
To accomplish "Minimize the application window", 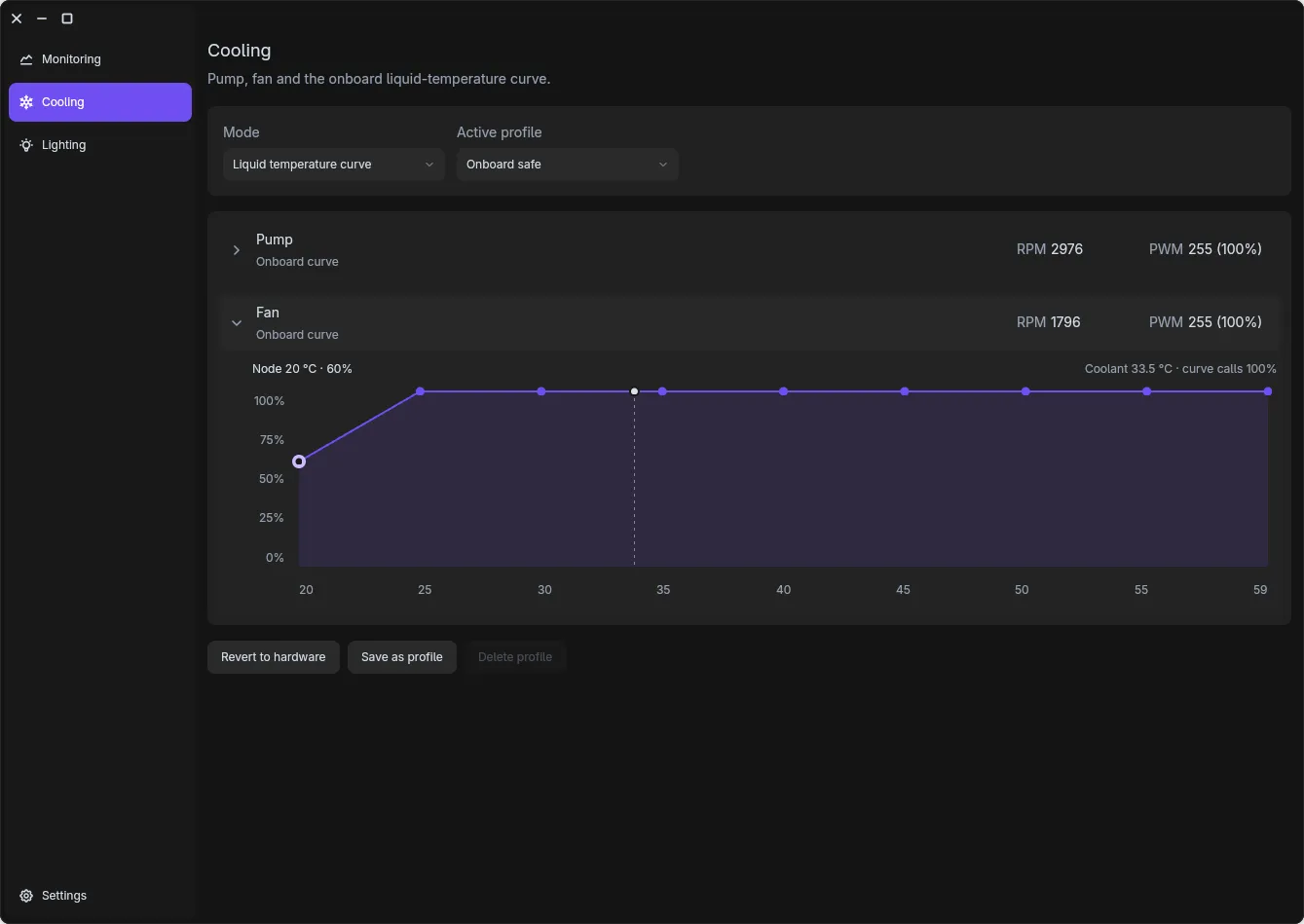I will [42, 18].
